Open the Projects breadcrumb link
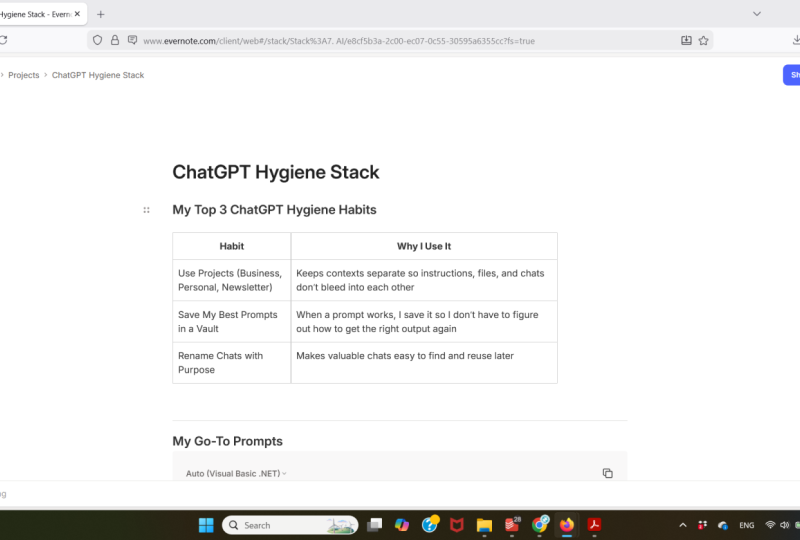The width and height of the screenshot is (800, 540). click(x=23, y=75)
